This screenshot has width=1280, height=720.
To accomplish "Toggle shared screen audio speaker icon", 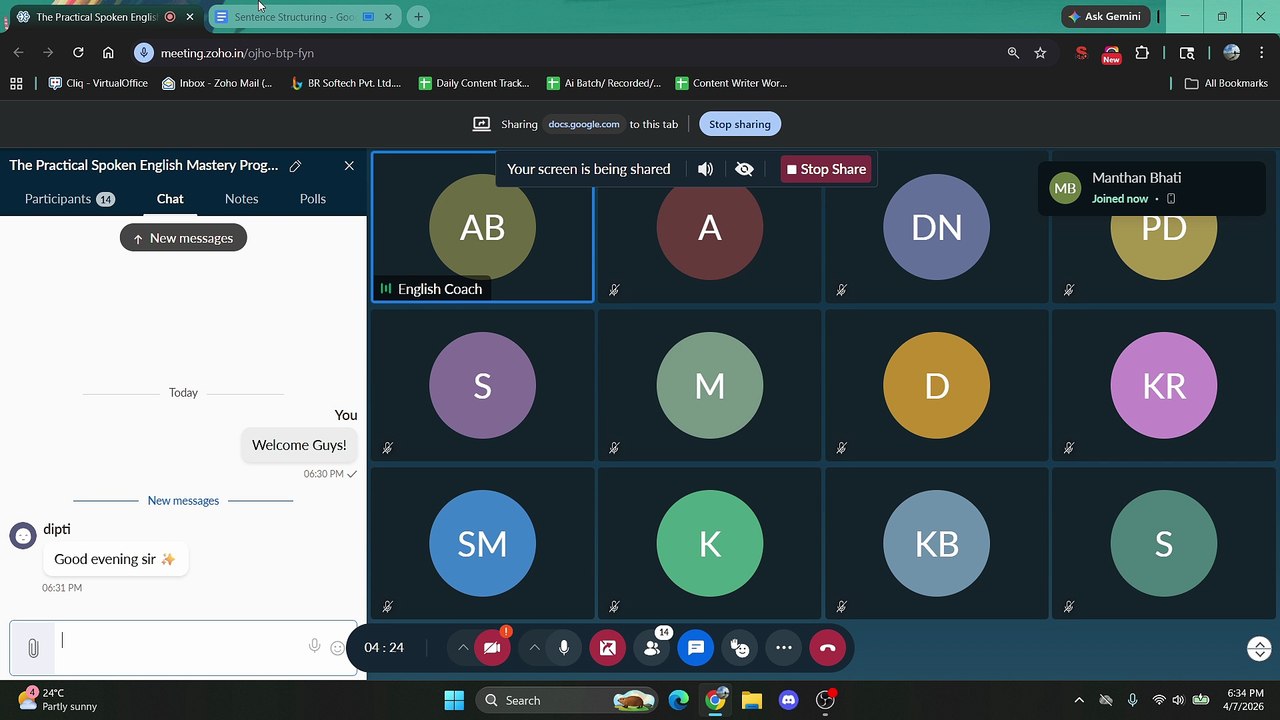I will pos(705,169).
